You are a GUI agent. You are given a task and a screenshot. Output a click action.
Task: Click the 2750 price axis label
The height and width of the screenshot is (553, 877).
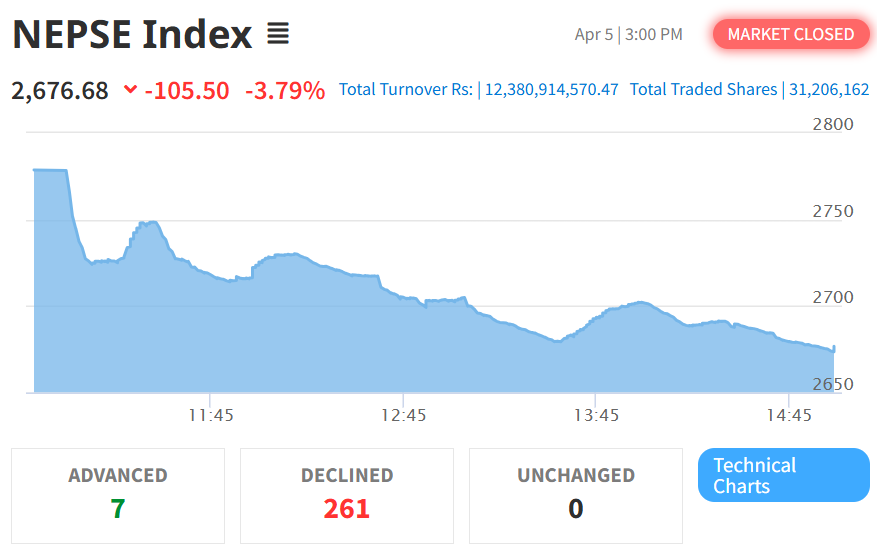(x=832, y=211)
